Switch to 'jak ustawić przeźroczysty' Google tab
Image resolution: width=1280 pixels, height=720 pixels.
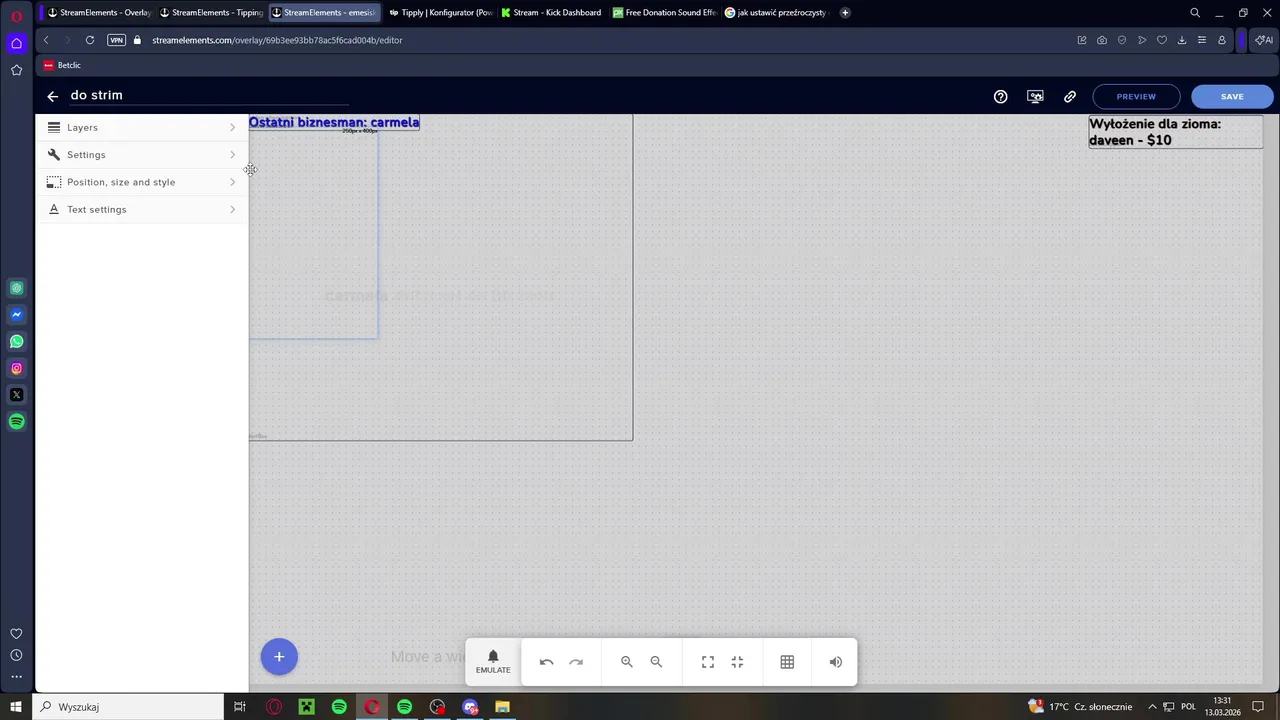click(x=776, y=12)
